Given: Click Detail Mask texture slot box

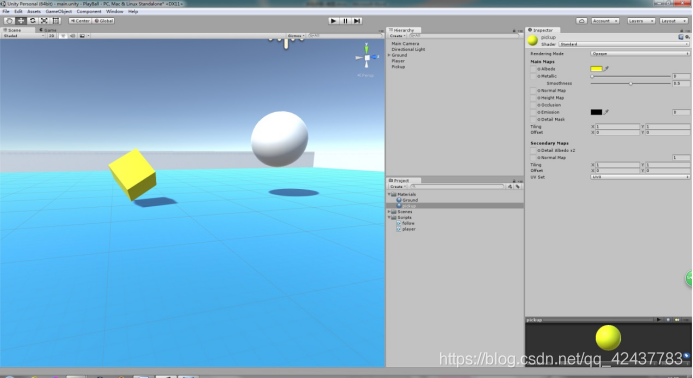Looking at the screenshot, I should tap(533, 119).
